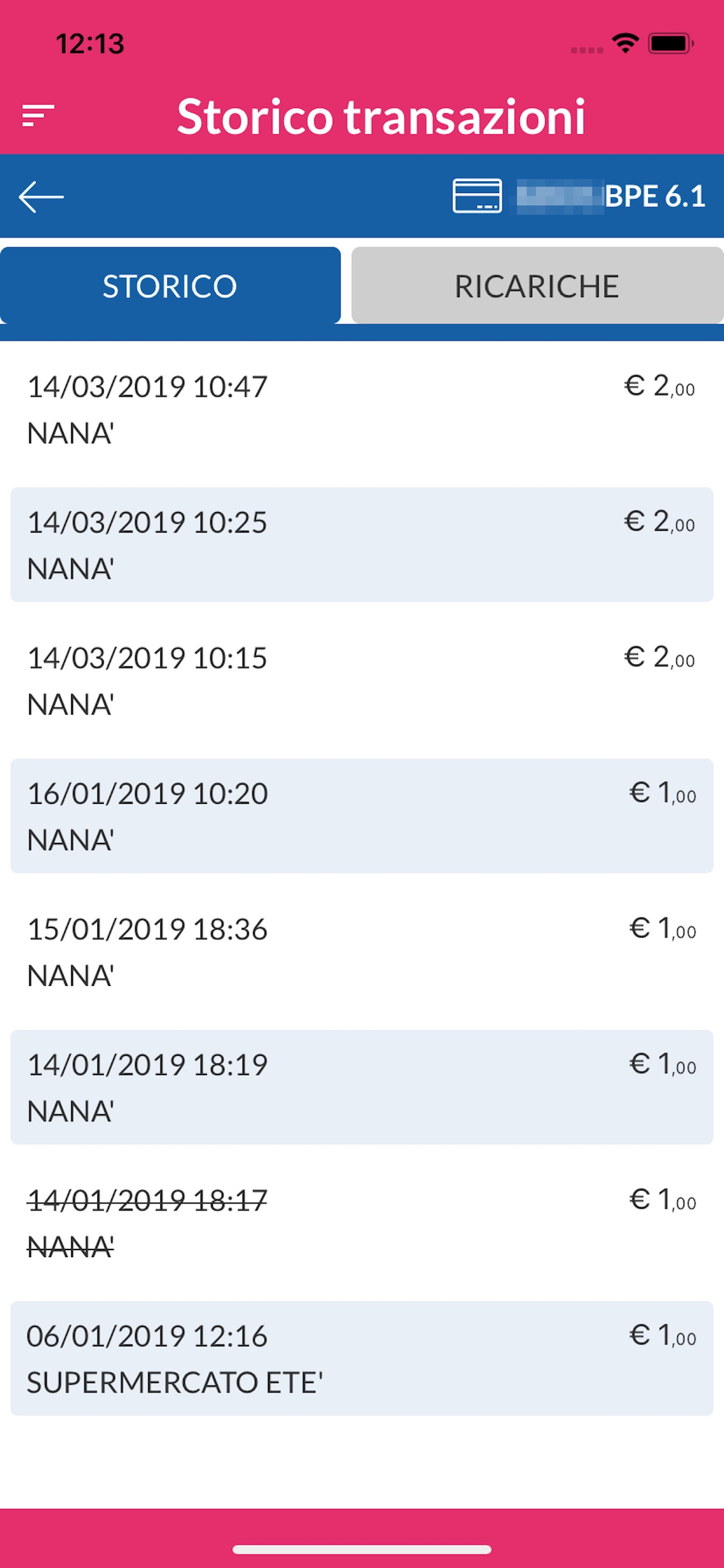Open the hamburger menu icon

pos(38,116)
